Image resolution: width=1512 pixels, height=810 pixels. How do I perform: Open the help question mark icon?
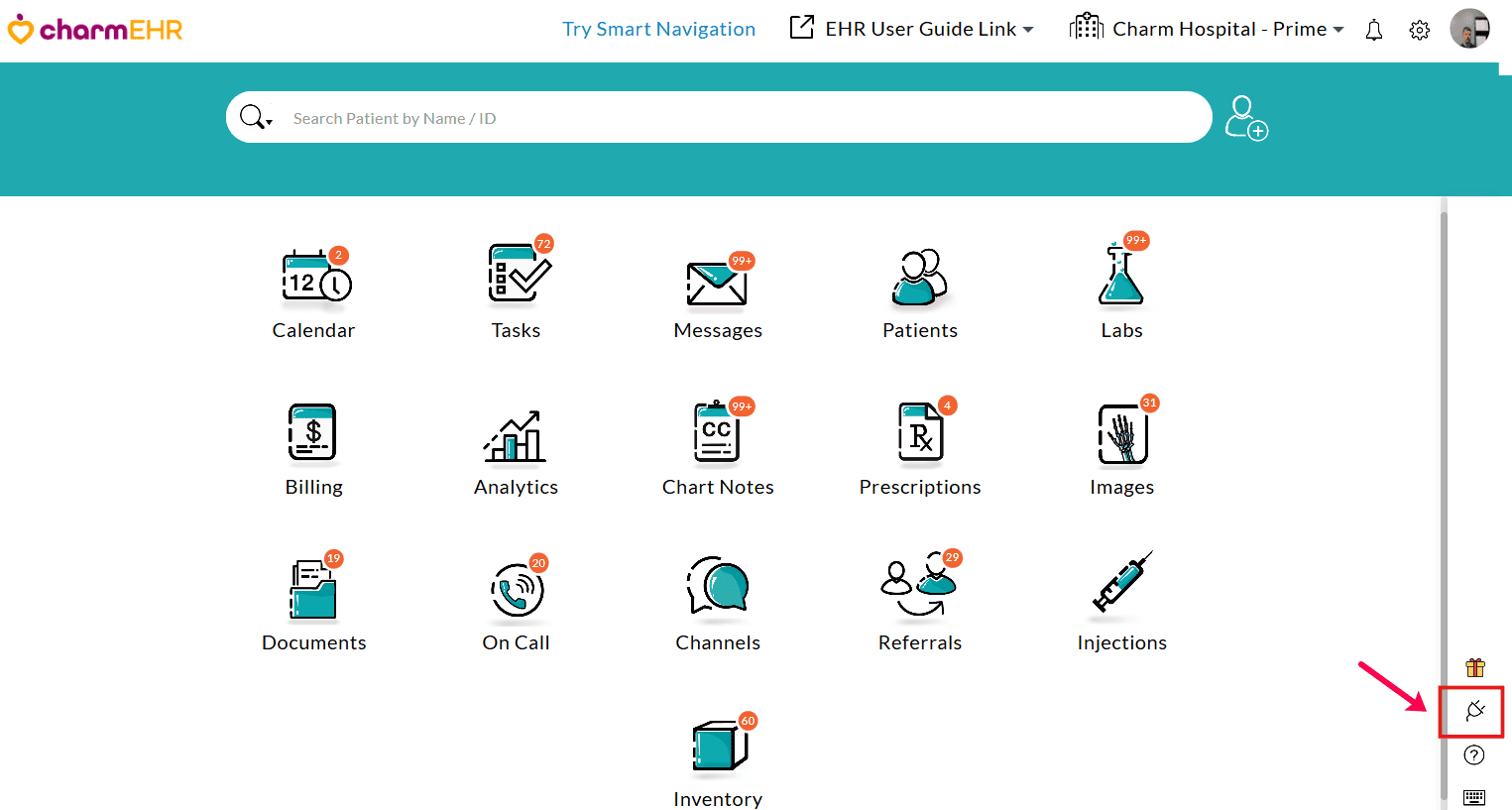click(1474, 755)
